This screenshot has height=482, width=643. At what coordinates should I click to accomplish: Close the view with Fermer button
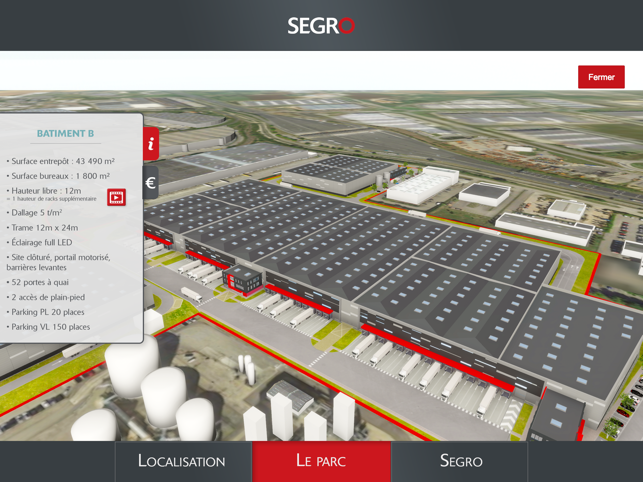[601, 77]
